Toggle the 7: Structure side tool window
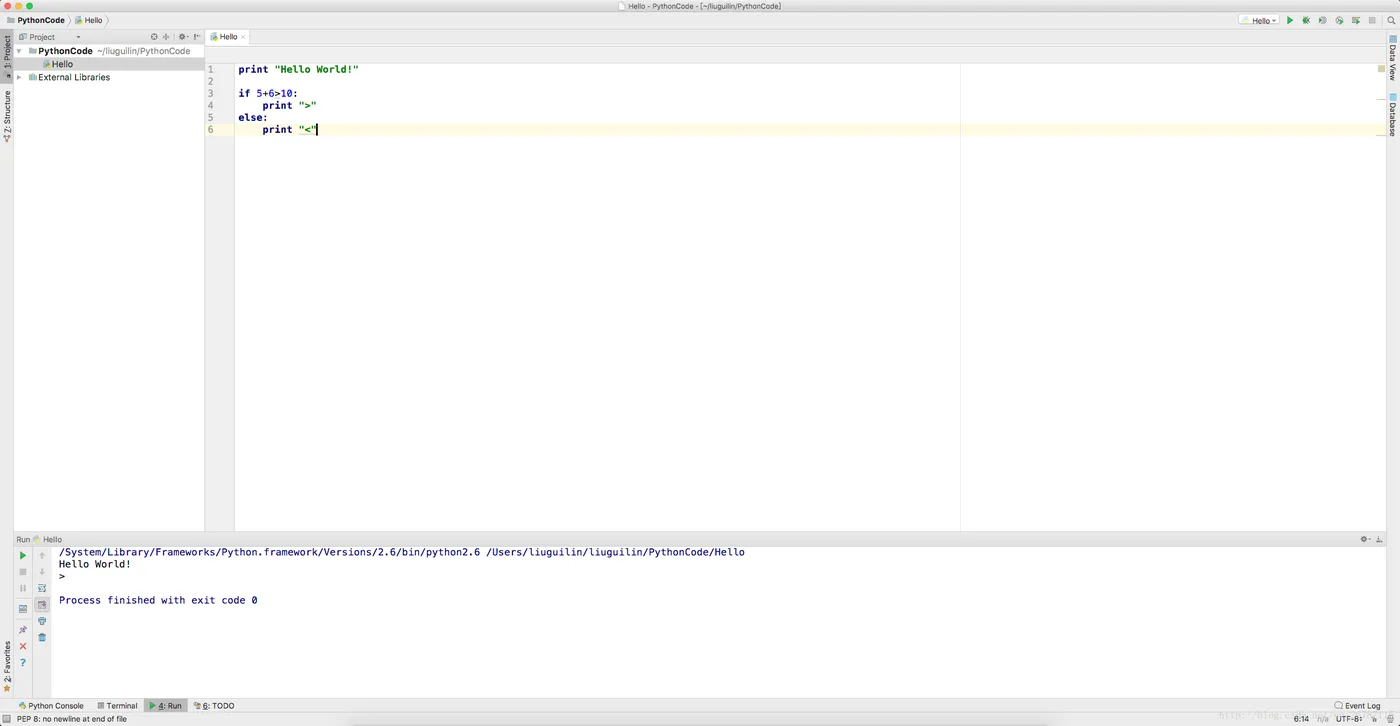This screenshot has height=726, width=1400. (6, 116)
